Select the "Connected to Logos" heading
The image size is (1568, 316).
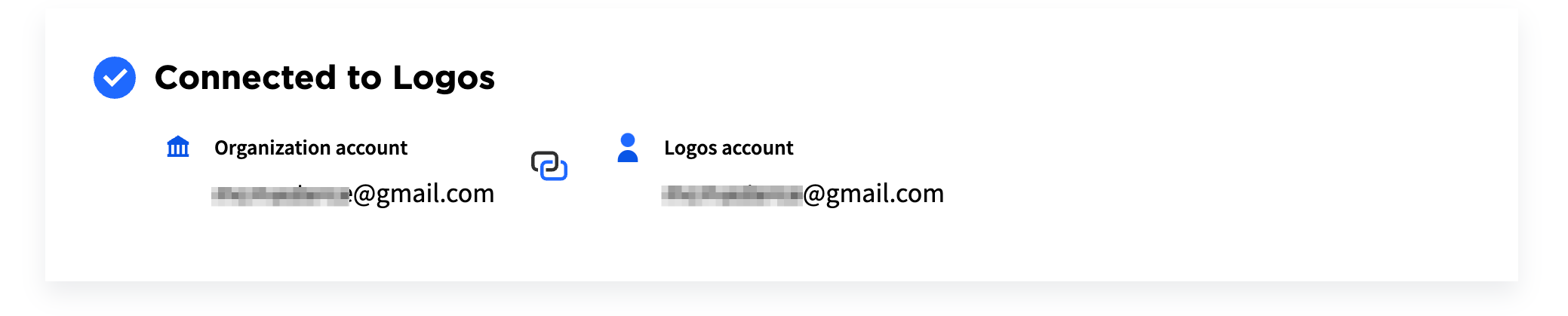pos(324,78)
